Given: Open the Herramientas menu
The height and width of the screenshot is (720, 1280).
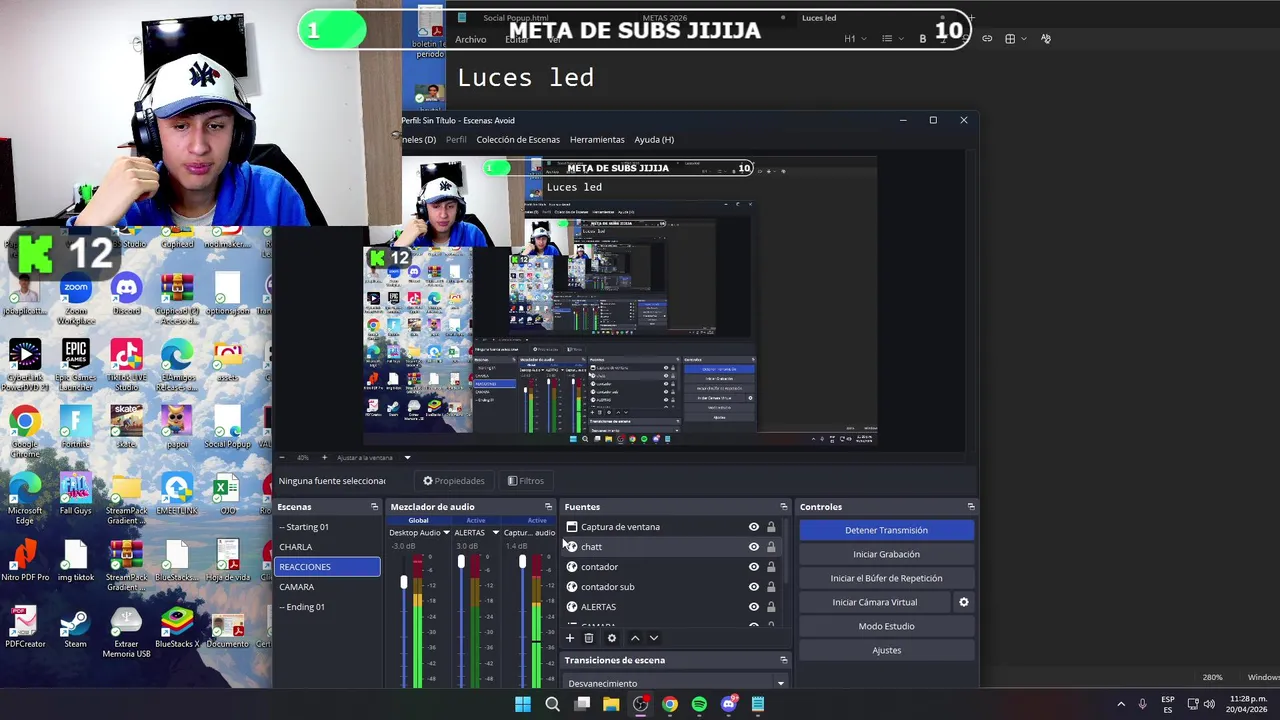Looking at the screenshot, I should click(x=597, y=140).
